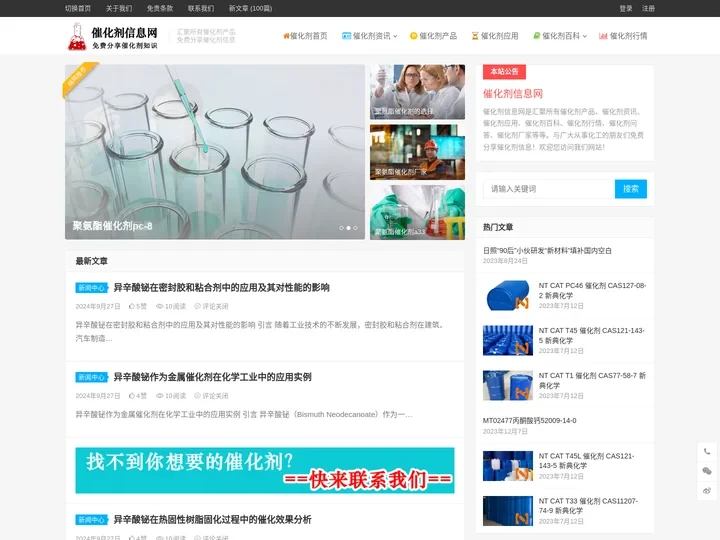The image size is (720, 540).
Task: Open 关于我们 in top bar
Action: coord(119,8)
